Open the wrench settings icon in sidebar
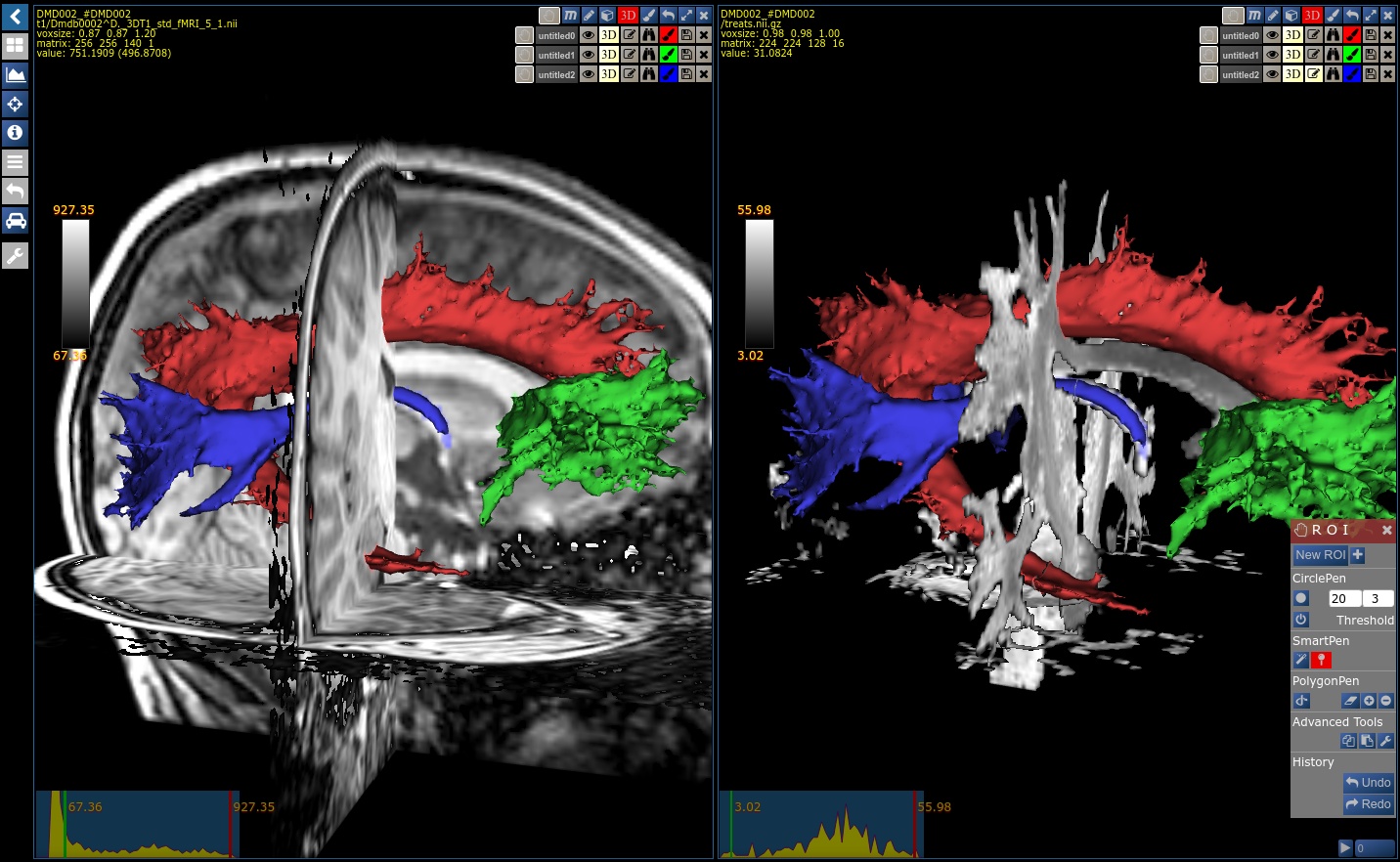The height and width of the screenshot is (862, 1400). (15, 256)
